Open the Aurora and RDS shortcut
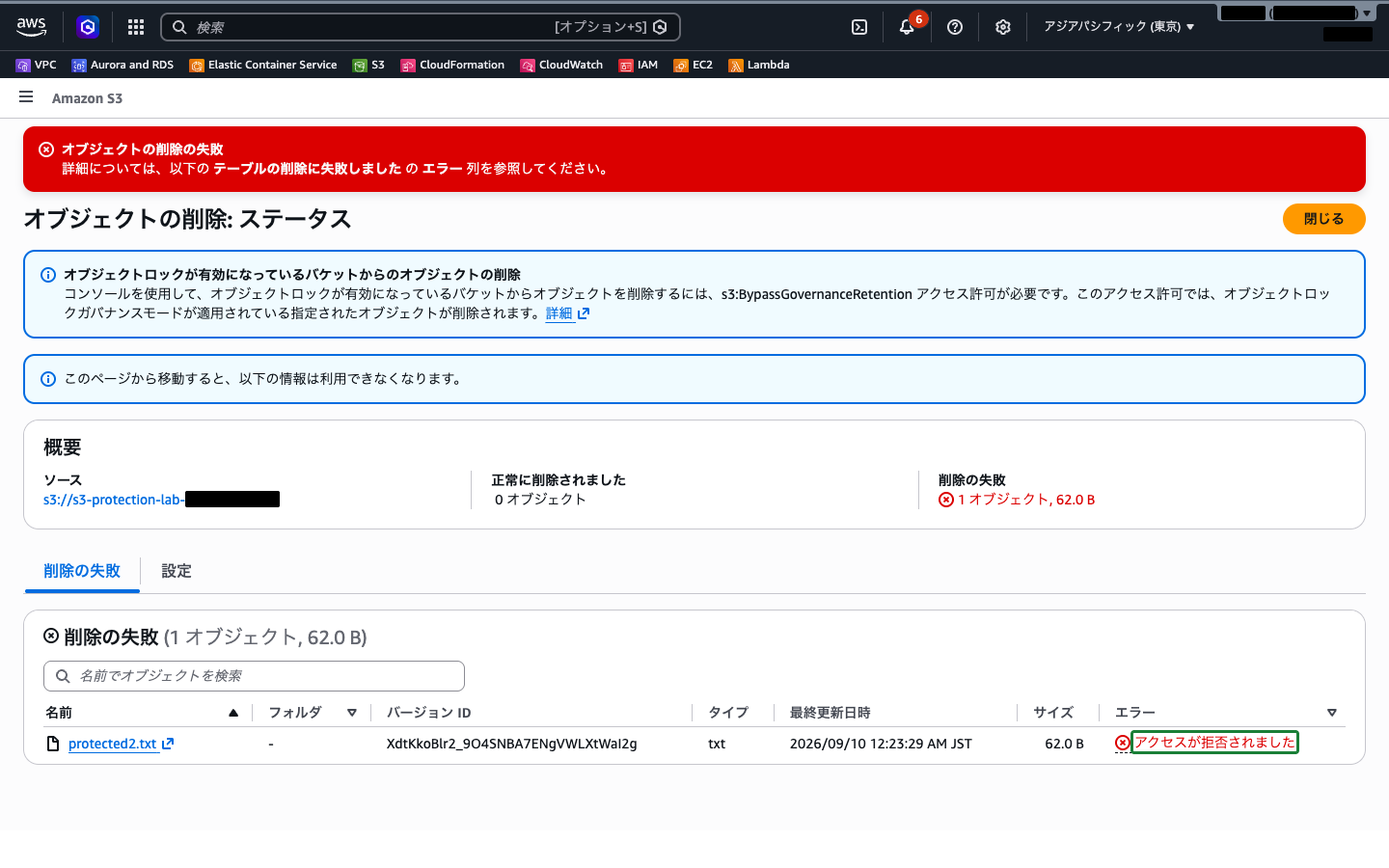The width and height of the screenshot is (1389, 868). coord(123,65)
